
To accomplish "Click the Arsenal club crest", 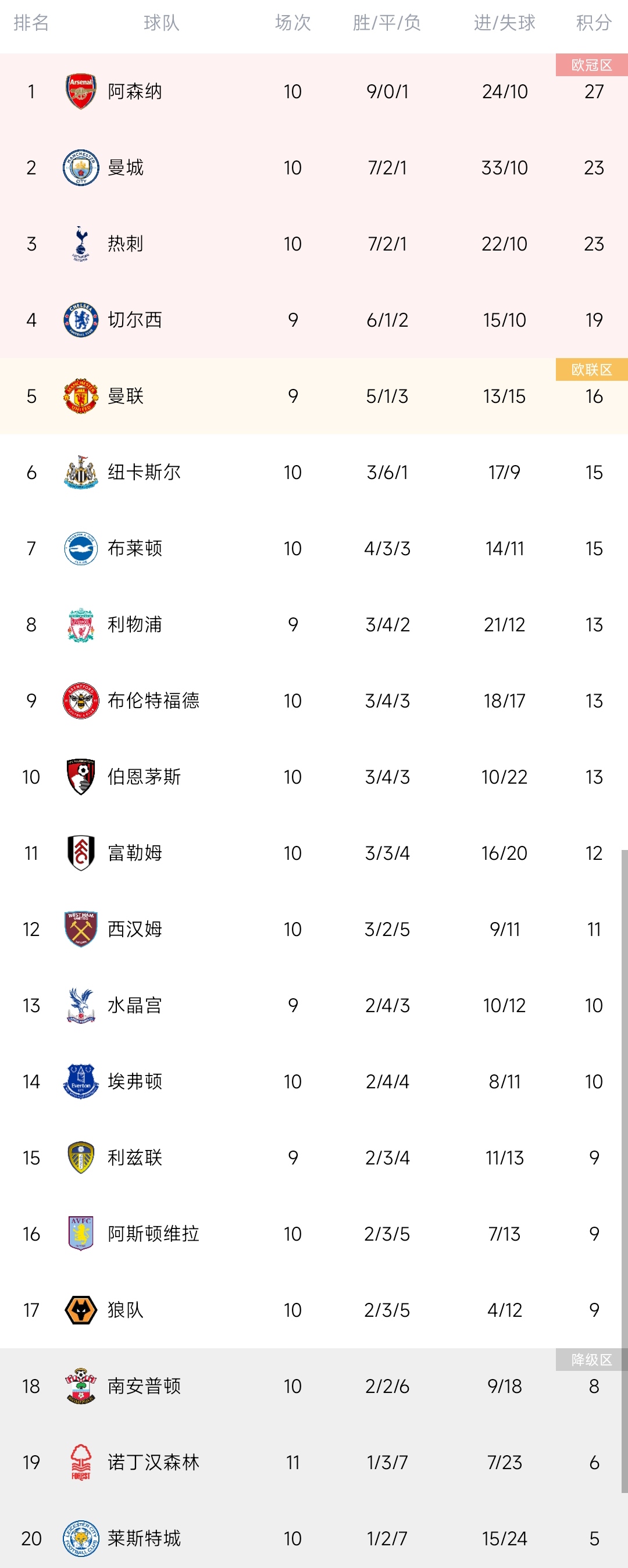I will click(x=81, y=92).
